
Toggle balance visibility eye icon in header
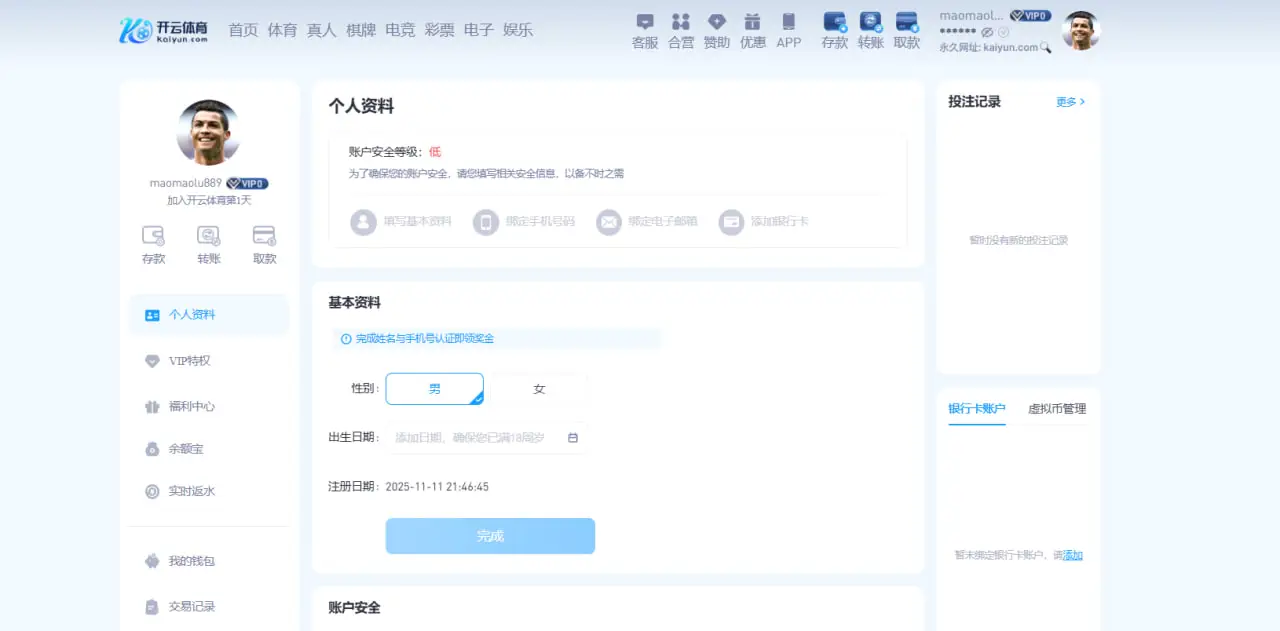click(x=987, y=32)
